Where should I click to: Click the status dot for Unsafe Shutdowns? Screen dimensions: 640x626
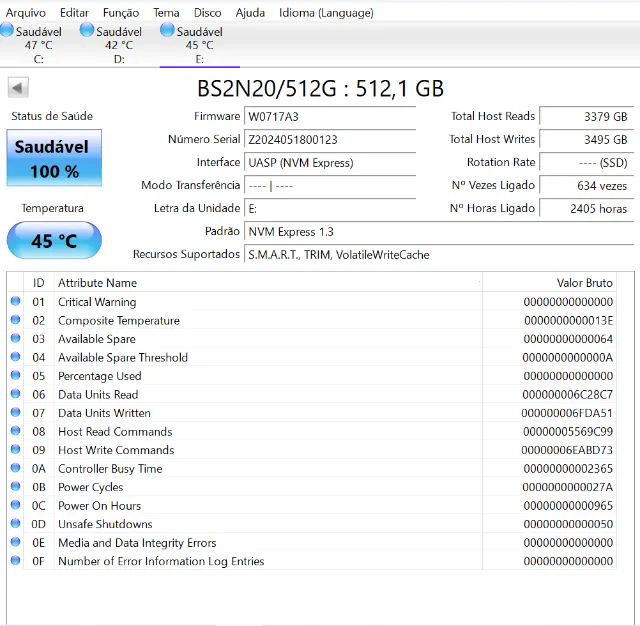(16, 523)
